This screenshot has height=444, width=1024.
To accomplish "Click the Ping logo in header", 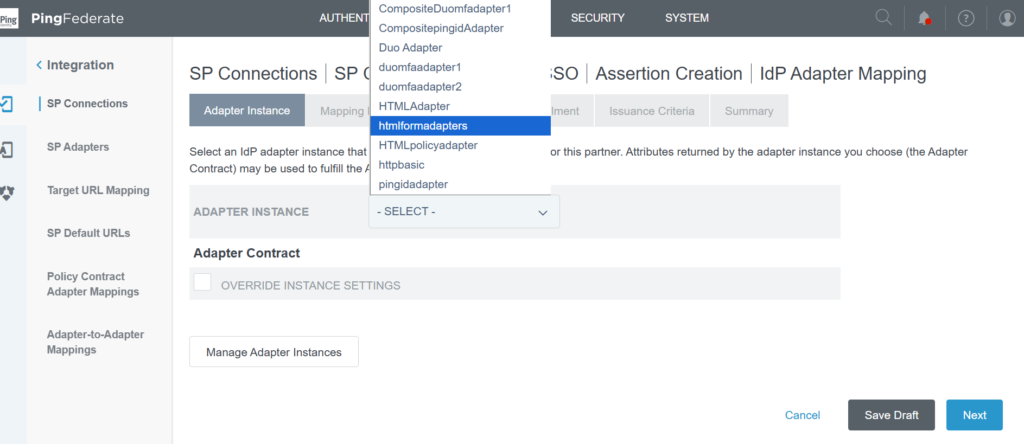I will (9, 18).
